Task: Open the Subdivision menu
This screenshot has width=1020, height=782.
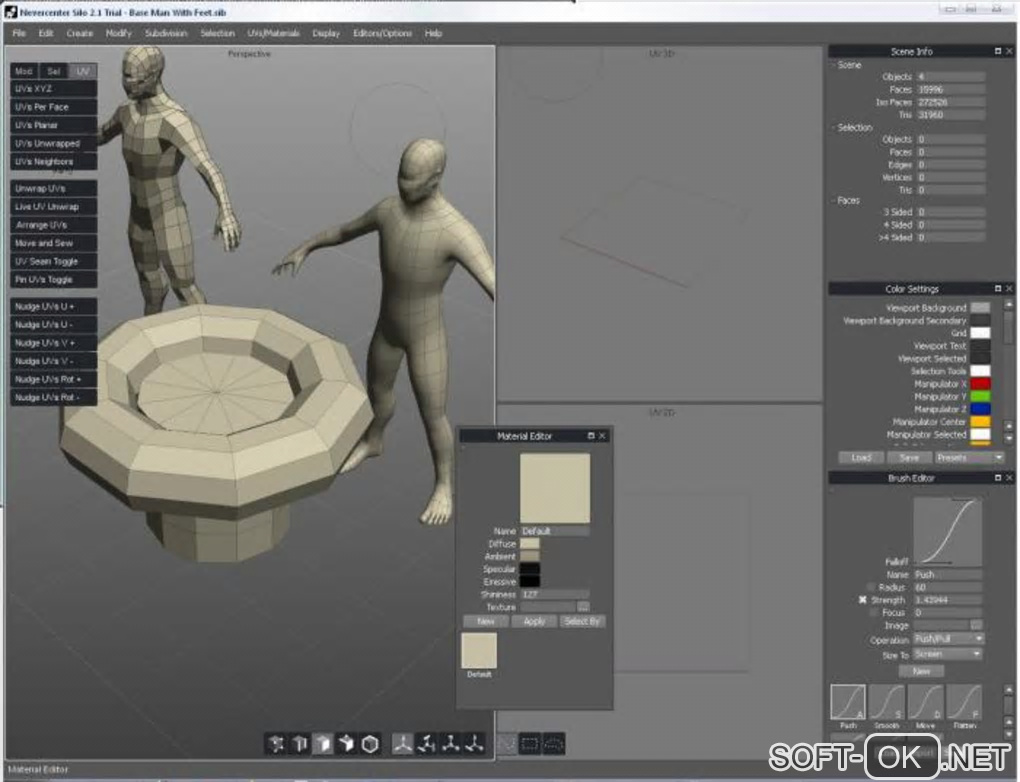Action: tap(166, 33)
